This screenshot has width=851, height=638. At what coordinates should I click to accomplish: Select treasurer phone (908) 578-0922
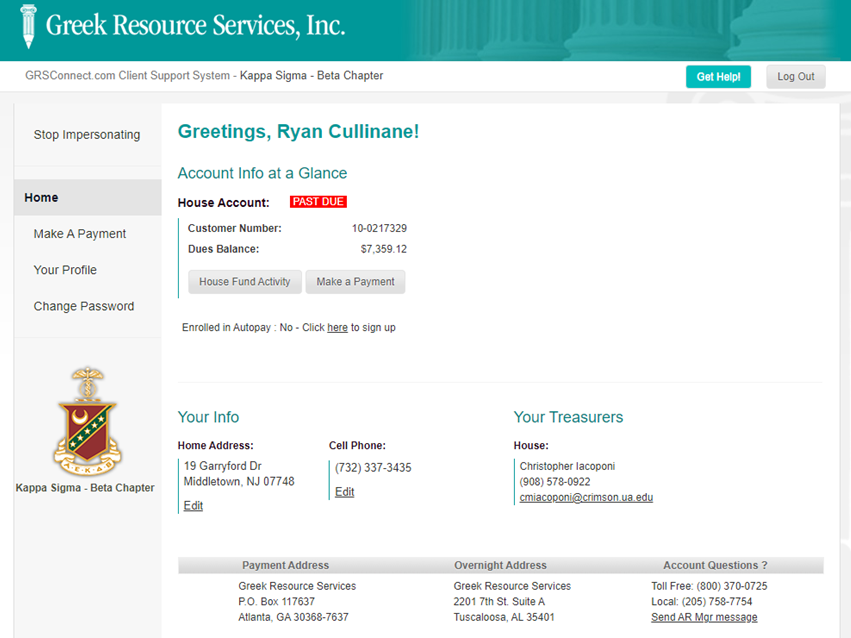pyautogui.click(x=555, y=482)
